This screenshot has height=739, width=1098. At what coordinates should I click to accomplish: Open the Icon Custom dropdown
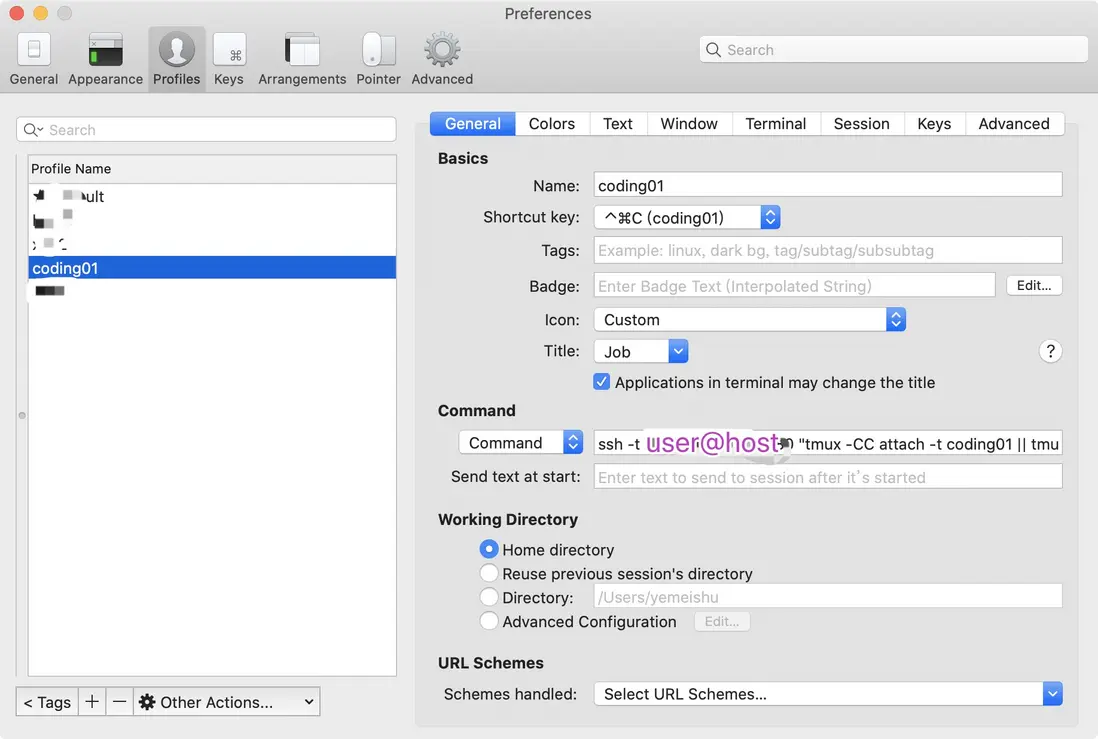[x=749, y=319]
